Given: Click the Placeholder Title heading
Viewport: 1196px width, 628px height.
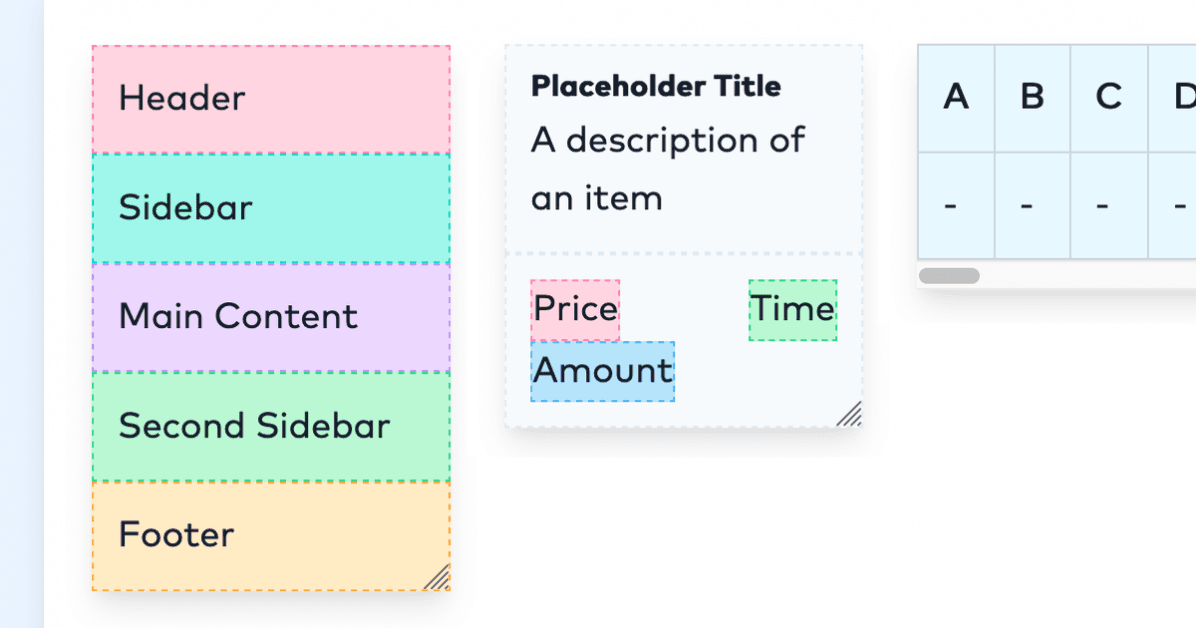Looking at the screenshot, I should [655, 87].
